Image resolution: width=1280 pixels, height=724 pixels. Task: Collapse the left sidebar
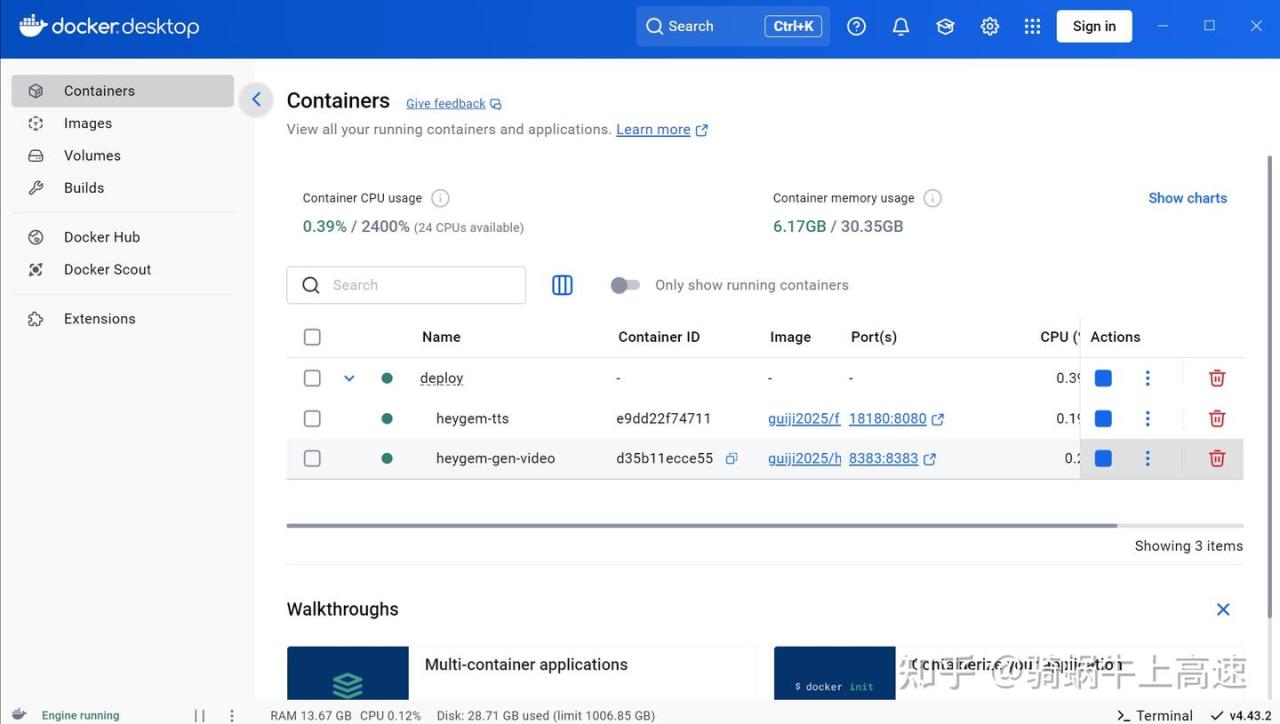(256, 99)
